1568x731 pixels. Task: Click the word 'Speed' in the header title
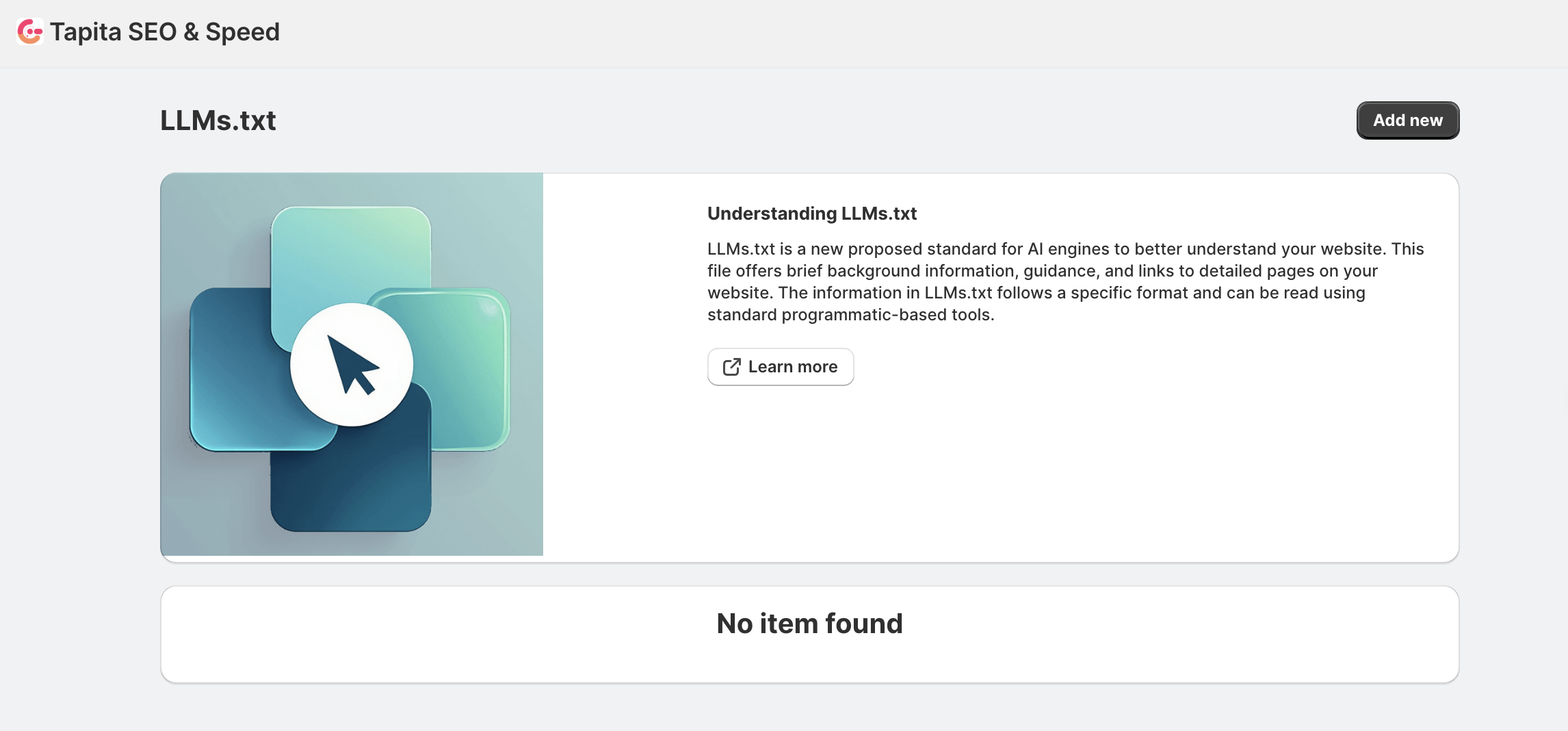(x=242, y=31)
